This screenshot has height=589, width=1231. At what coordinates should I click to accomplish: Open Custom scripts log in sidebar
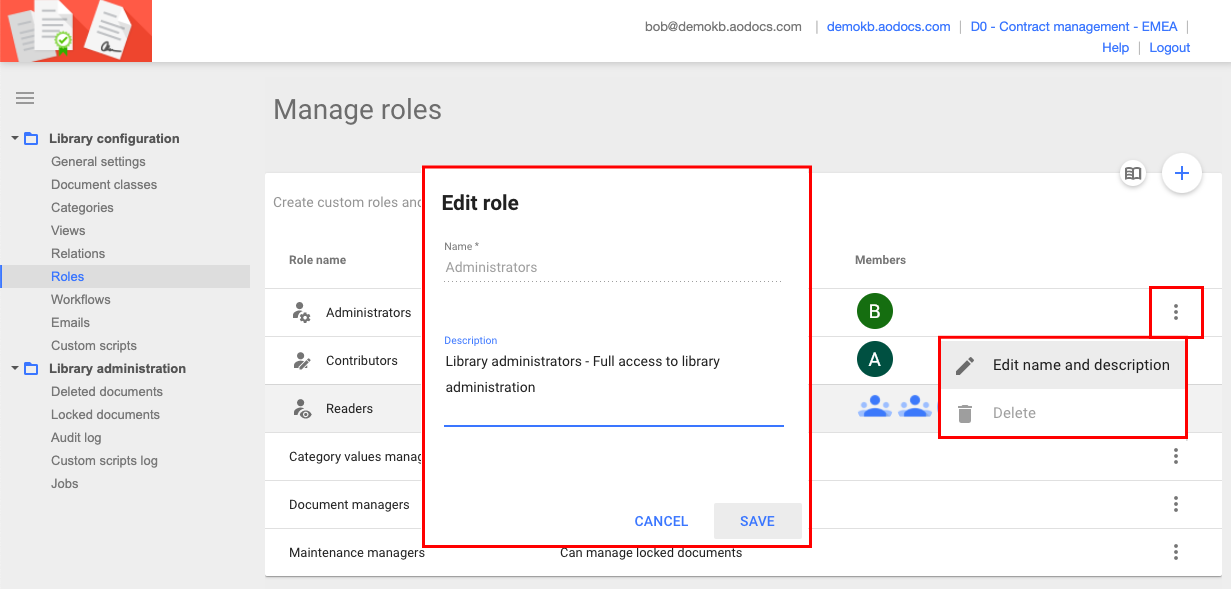click(x=104, y=461)
